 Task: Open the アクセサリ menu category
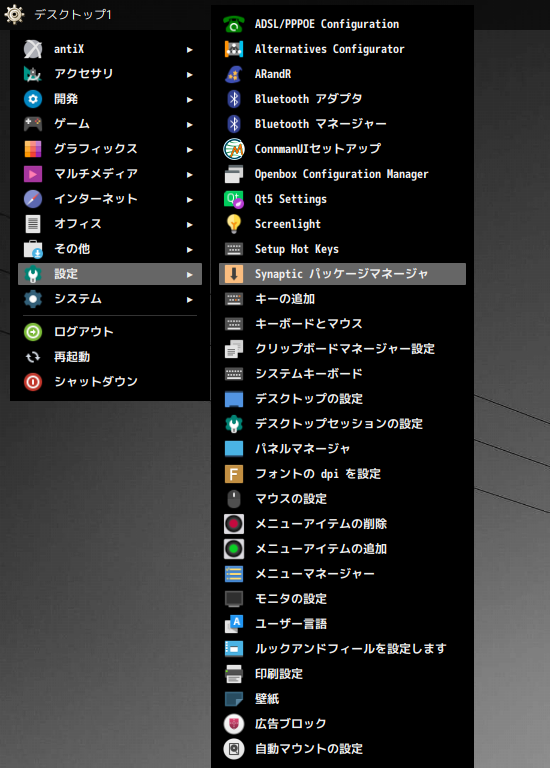click(110, 74)
